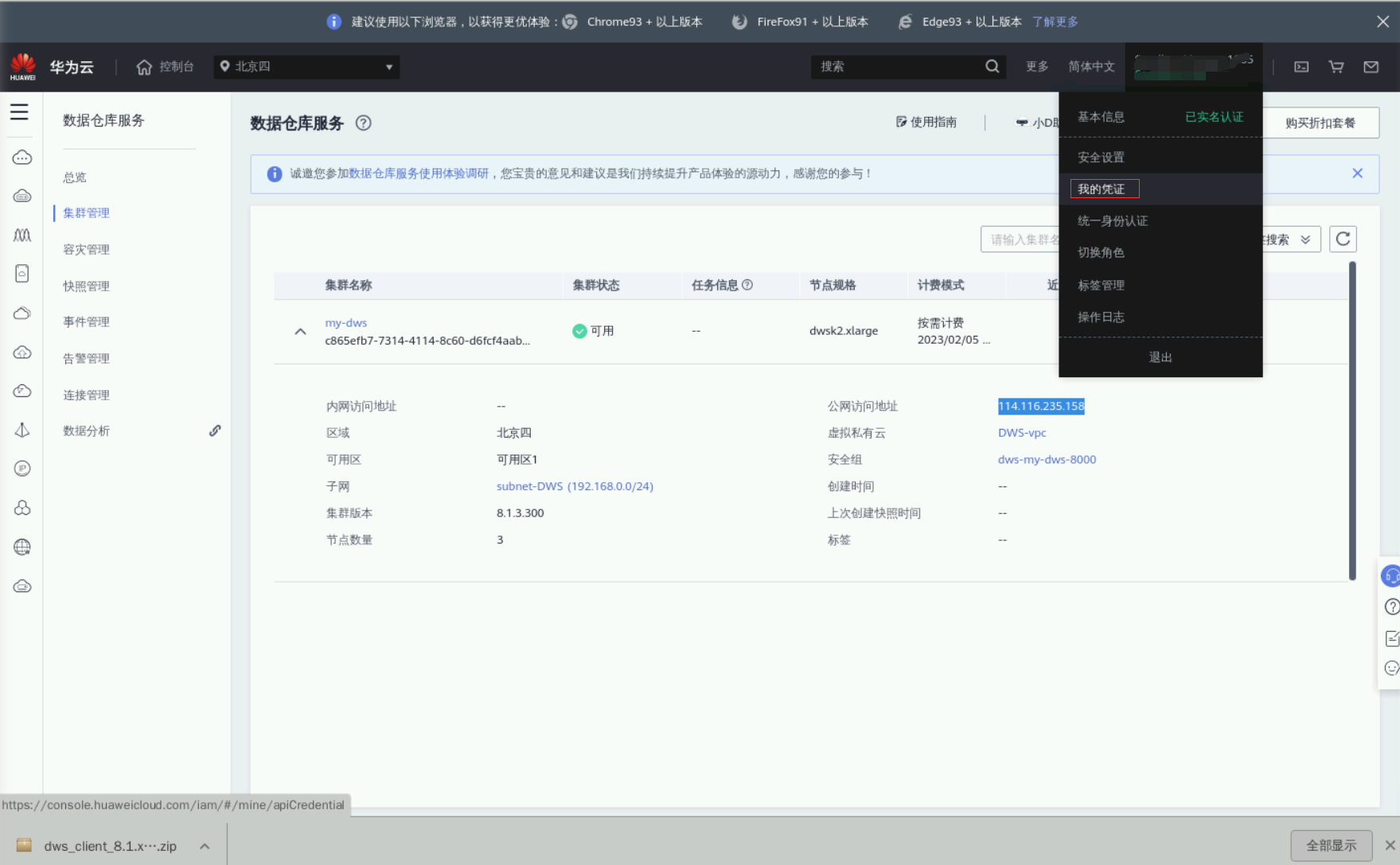This screenshot has height=865, width=1400.
Task: Click the 购买折扣套餐 button
Action: pyautogui.click(x=1320, y=123)
